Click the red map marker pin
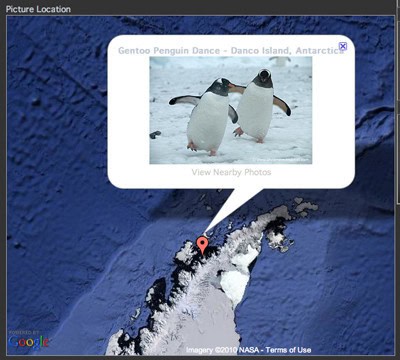This screenshot has width=400, height=360. point(202,246)
